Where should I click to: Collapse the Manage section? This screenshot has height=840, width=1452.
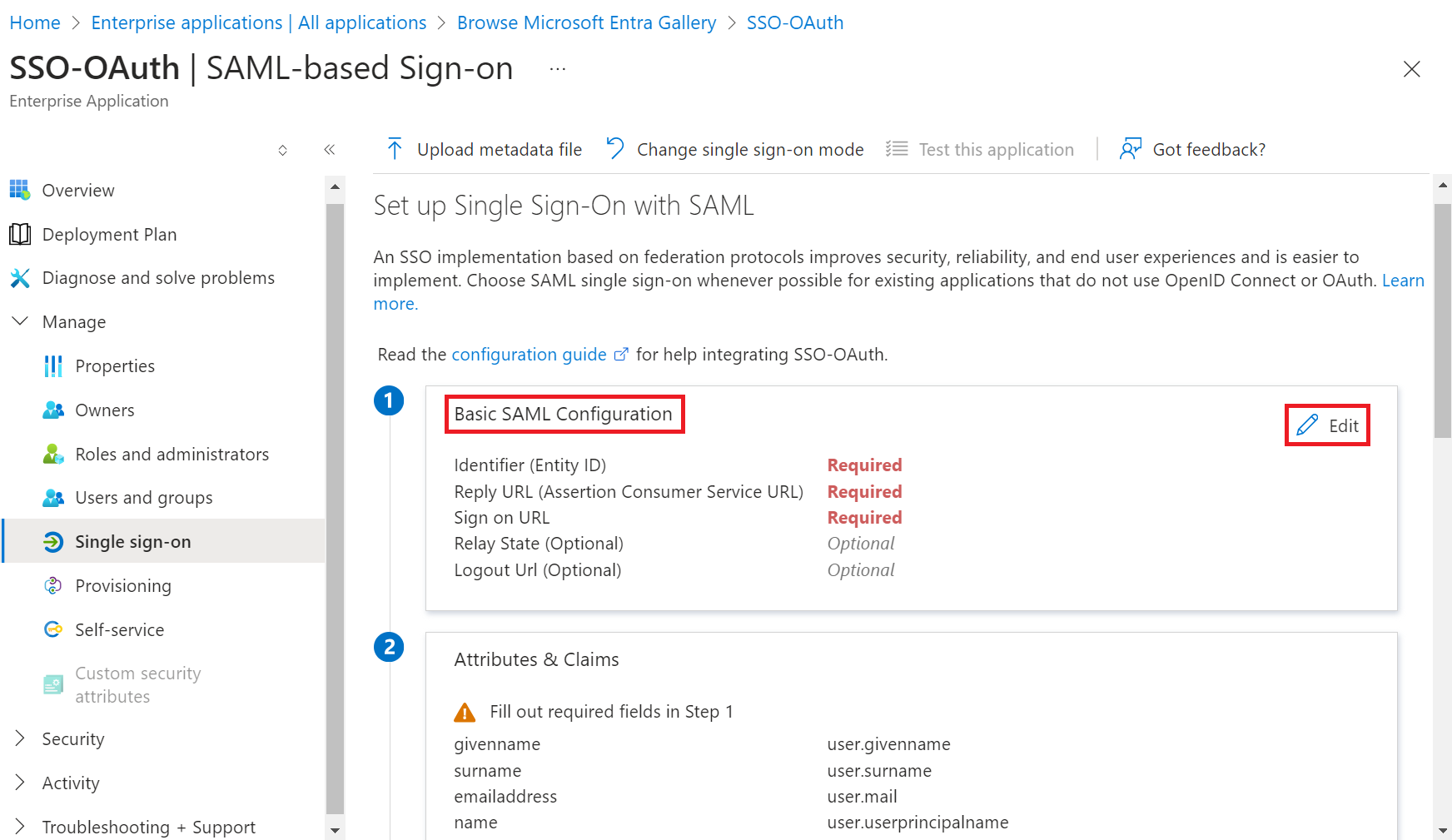(20, 322)
